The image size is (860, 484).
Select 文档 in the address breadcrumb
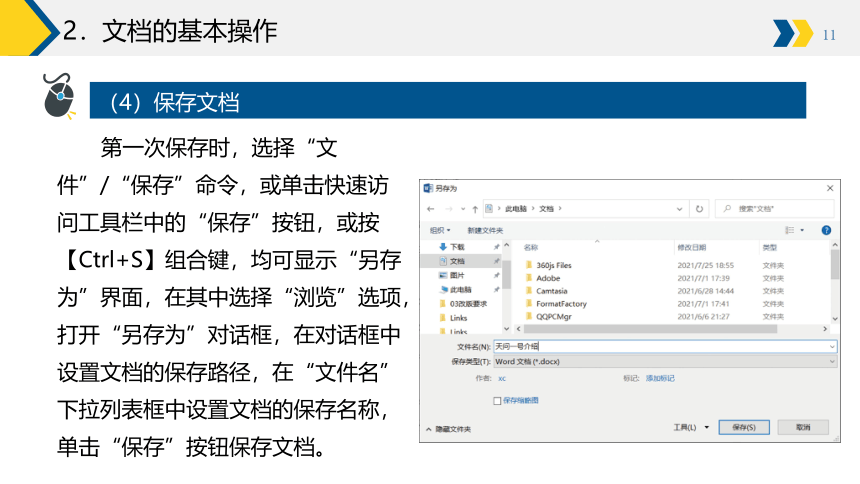click(x=546, y=209)
